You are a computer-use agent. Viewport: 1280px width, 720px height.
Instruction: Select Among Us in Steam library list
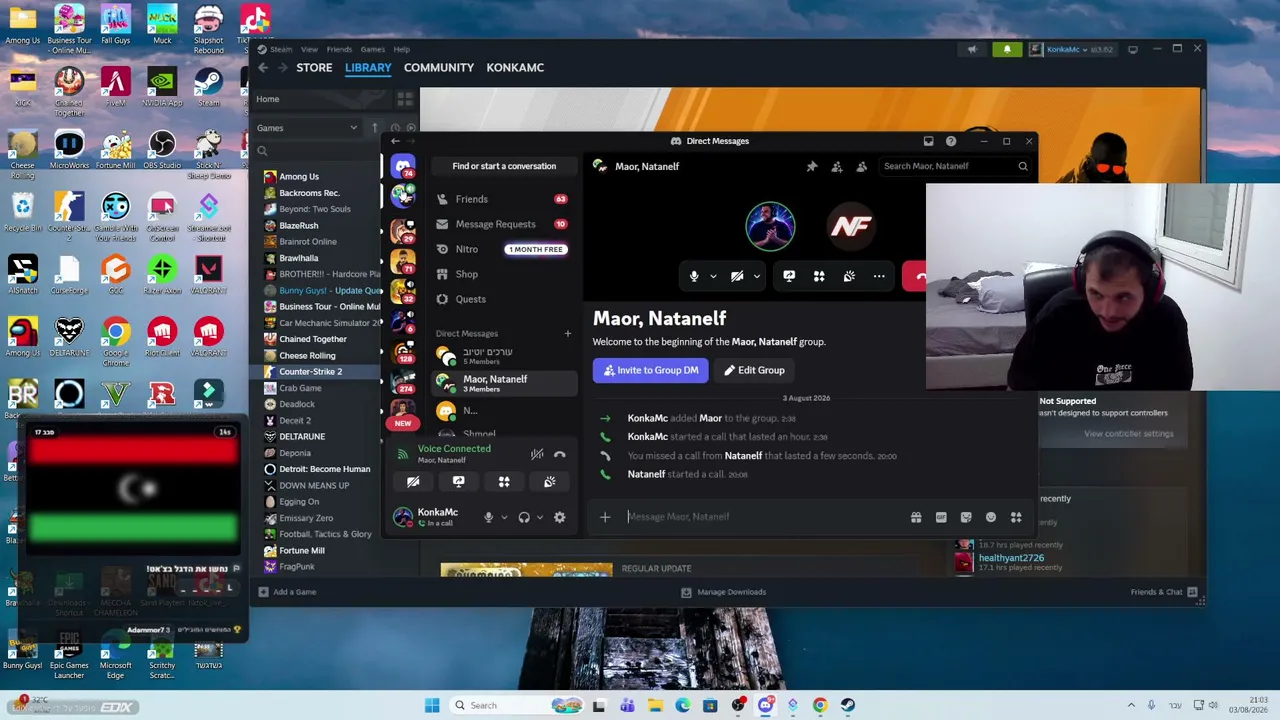pos(299,177)
